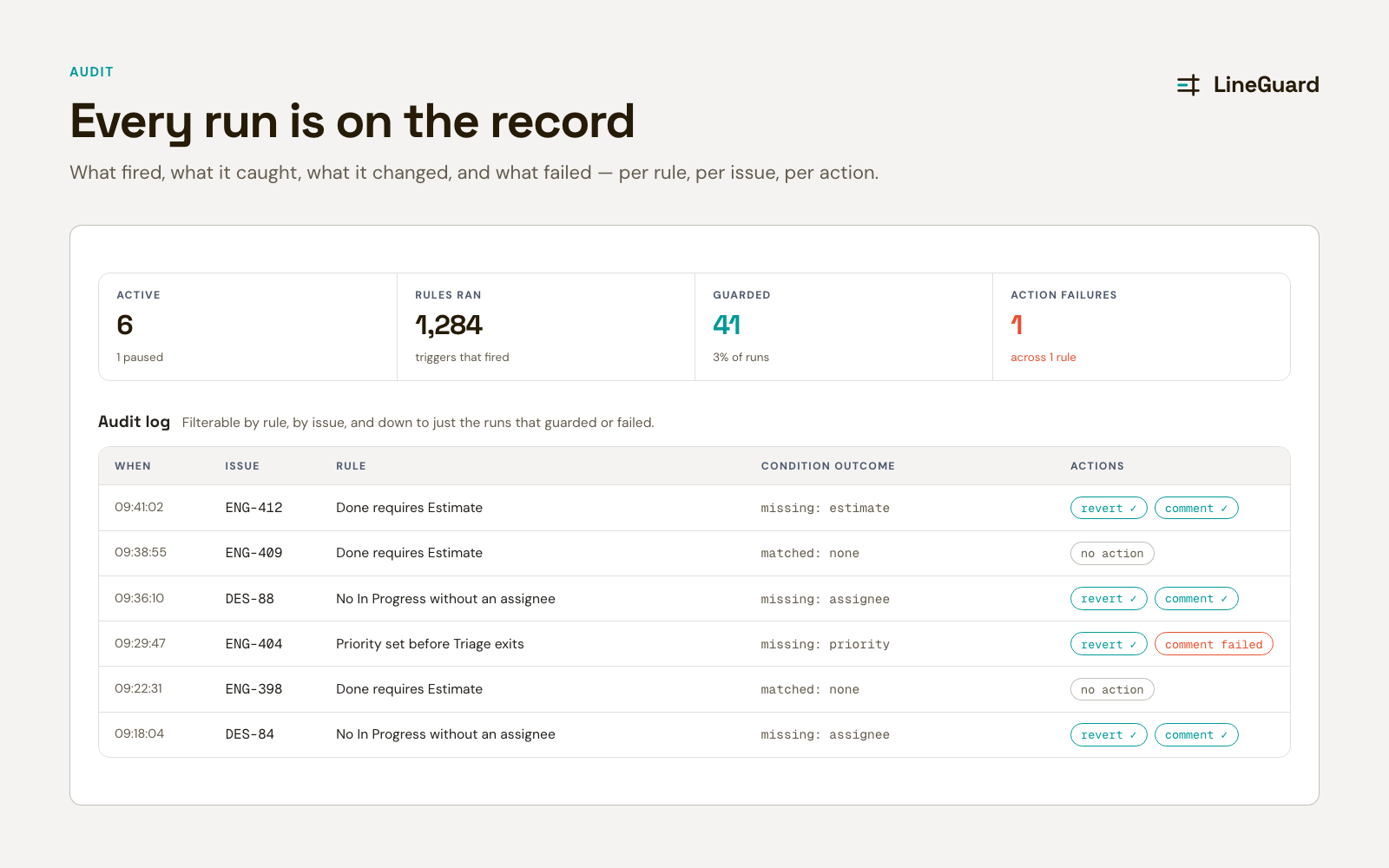Click 'No In Progress without an assignee' for DES-88
This screenshot has width=1389, height=868.
coord(445,599)
